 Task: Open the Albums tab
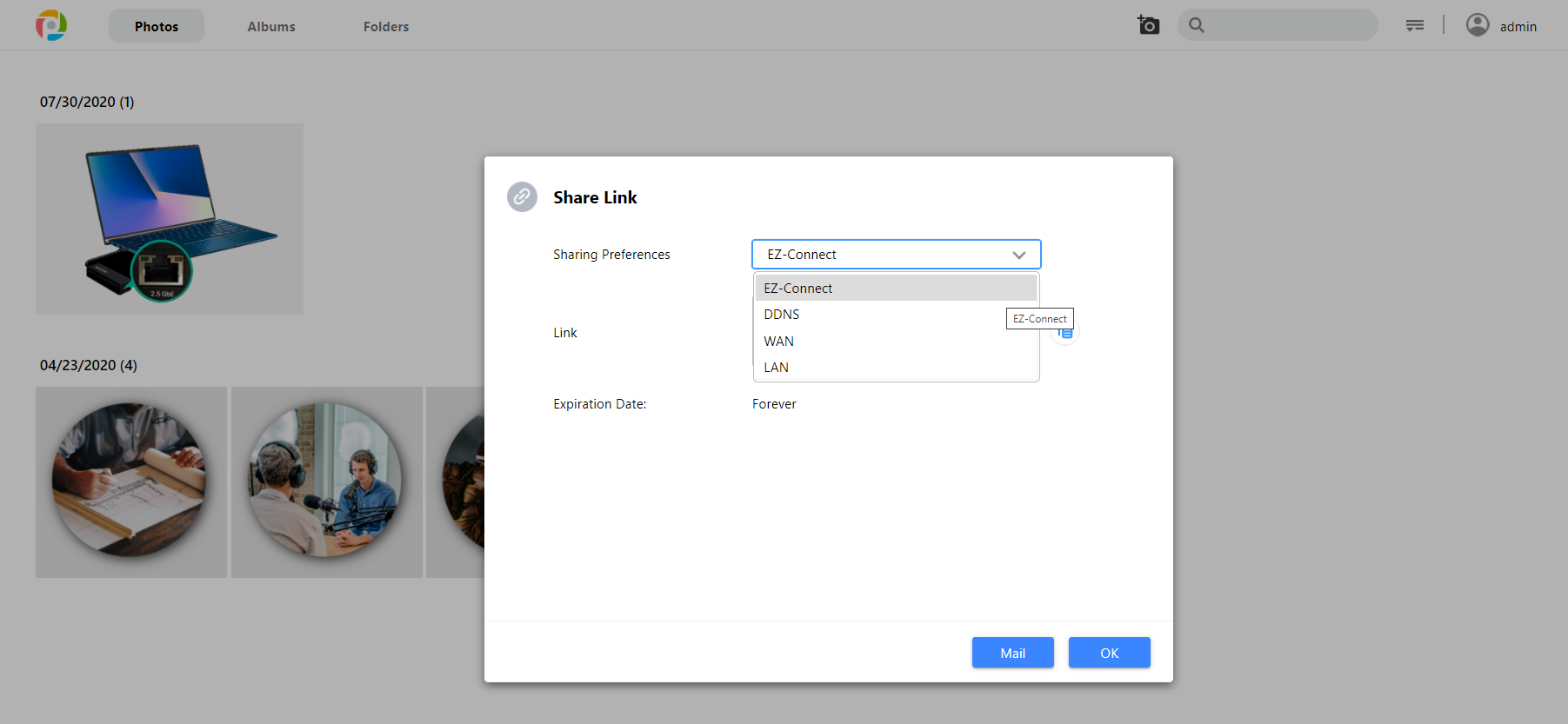[x=271, y=26]
